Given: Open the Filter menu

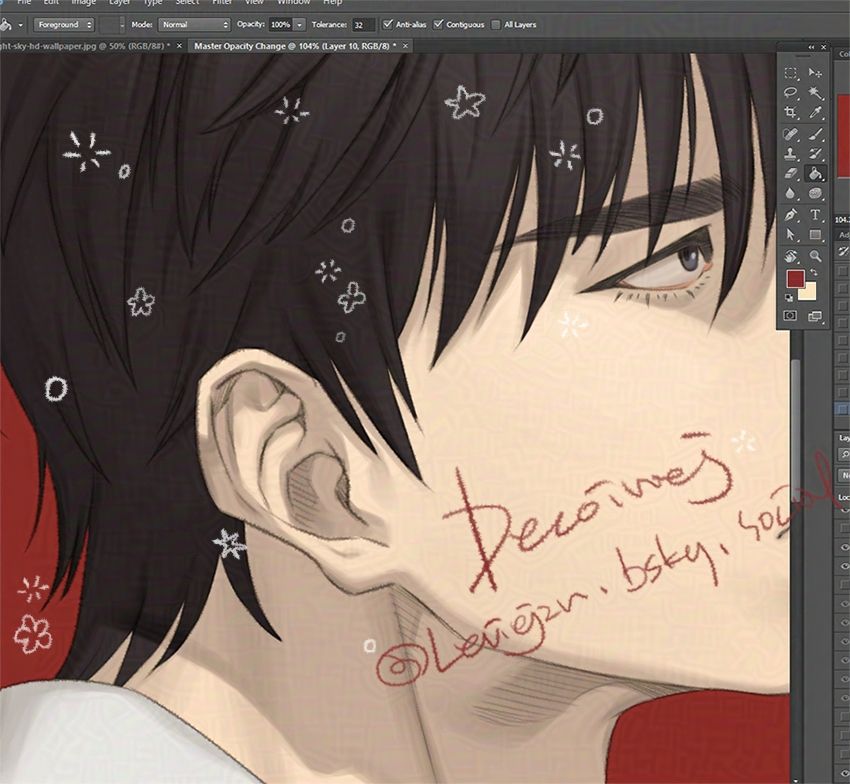Looking at the screenshot, I should click(x=222, y=3).
